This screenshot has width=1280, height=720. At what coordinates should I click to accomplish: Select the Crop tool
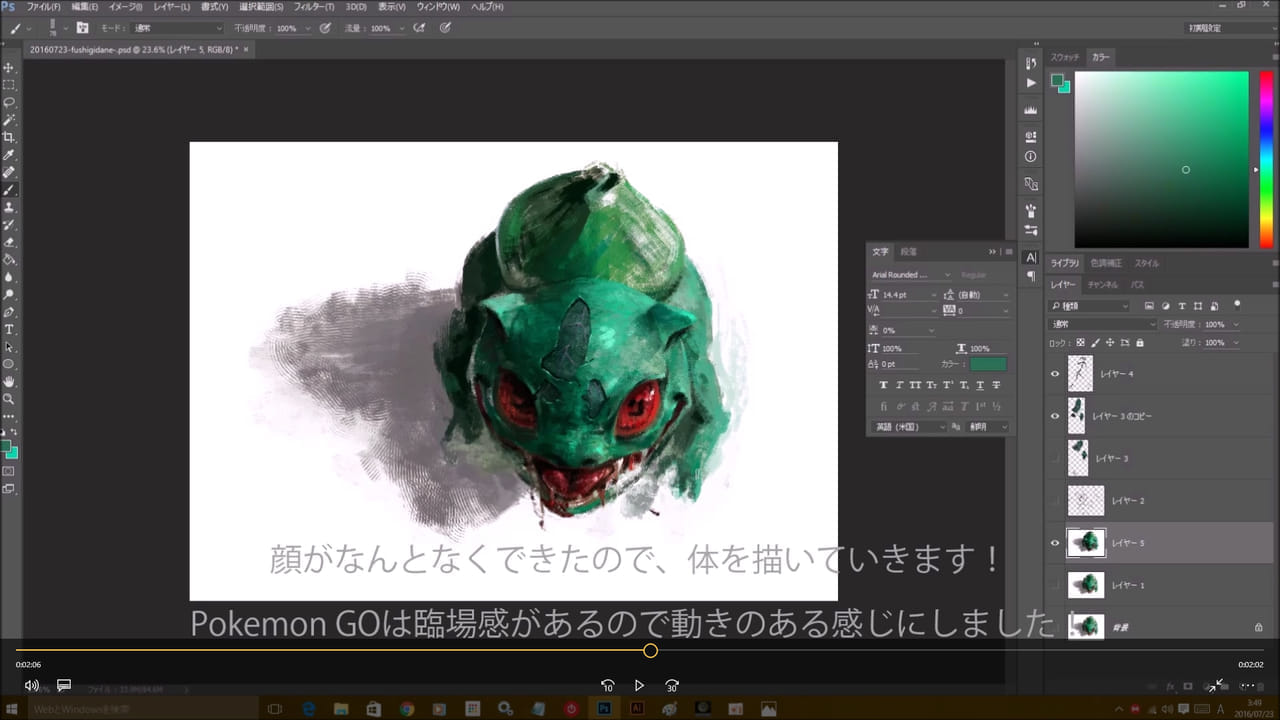coord(9,137)
